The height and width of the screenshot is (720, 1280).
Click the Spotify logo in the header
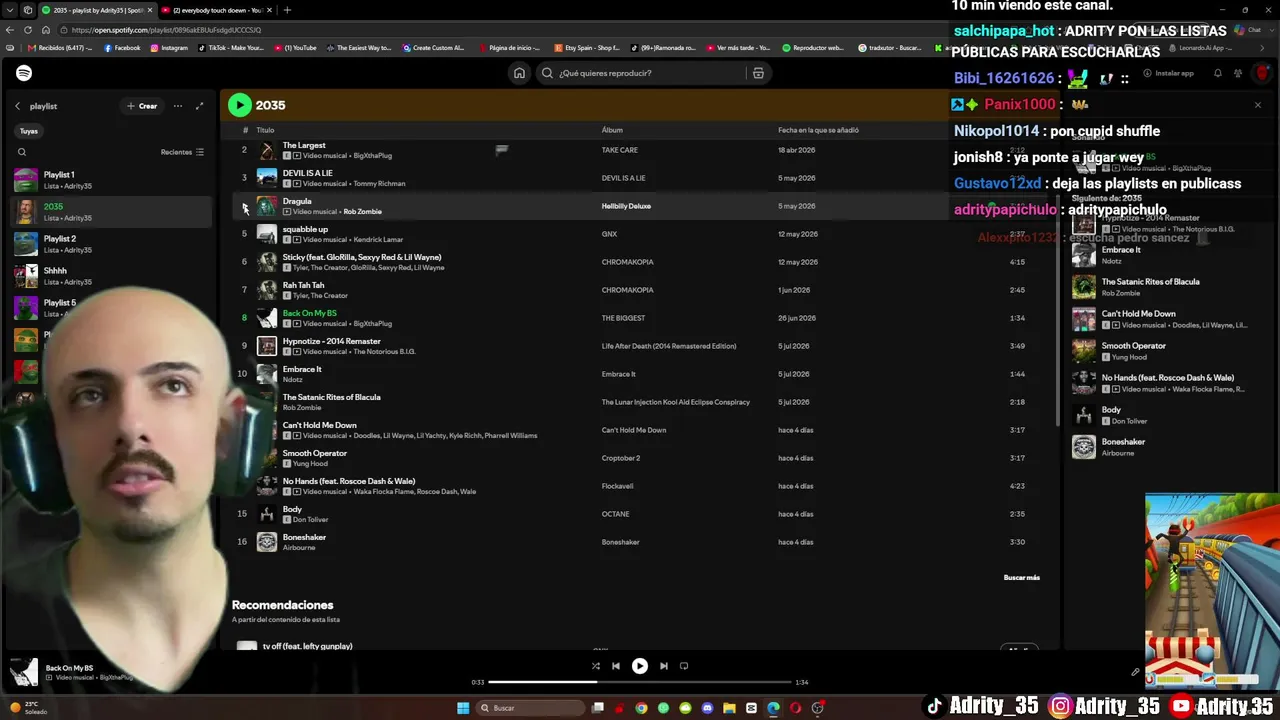click(24, 73)
